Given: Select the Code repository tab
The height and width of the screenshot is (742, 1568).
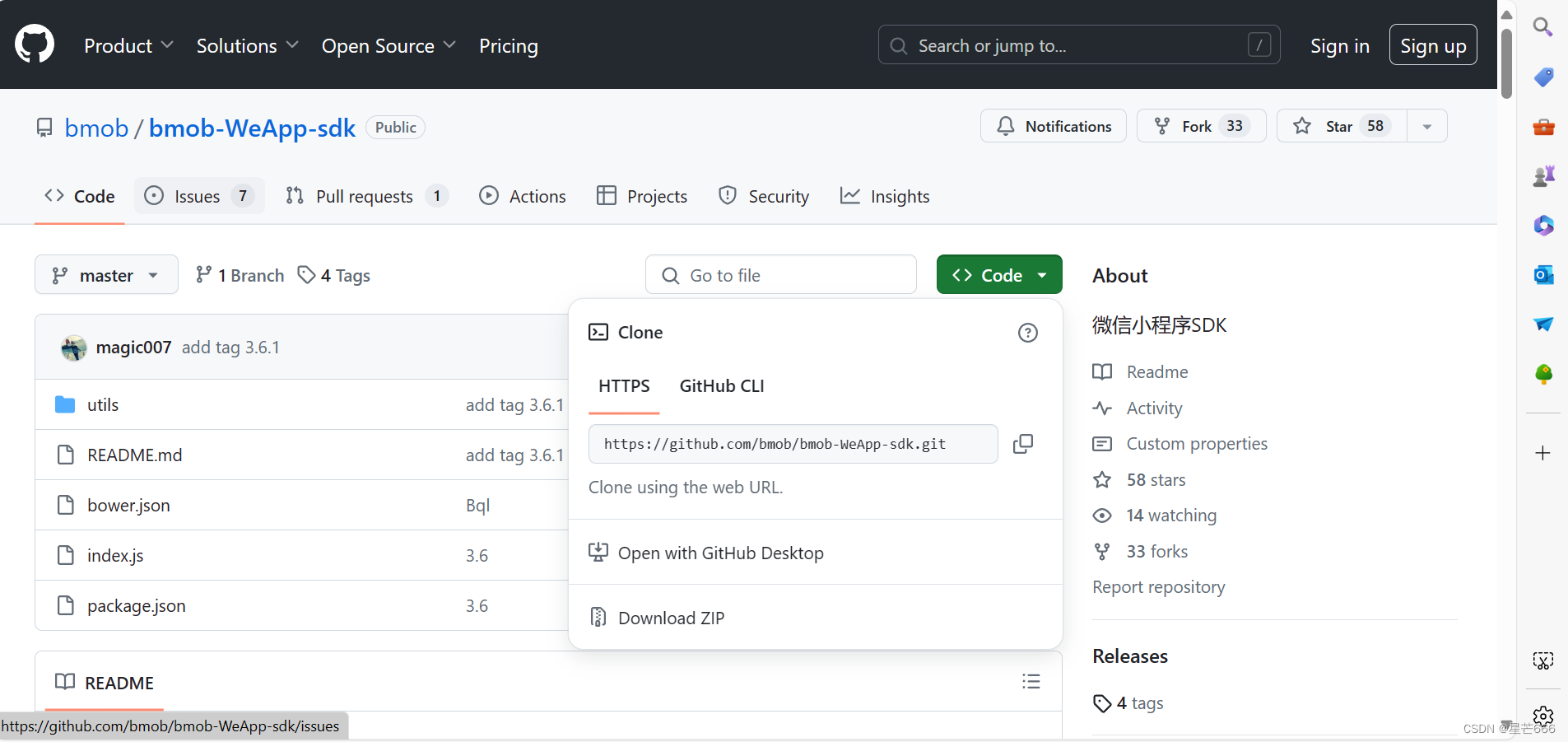Looking at the screenshot, I should pyautogui.click(x=79, y=196).
